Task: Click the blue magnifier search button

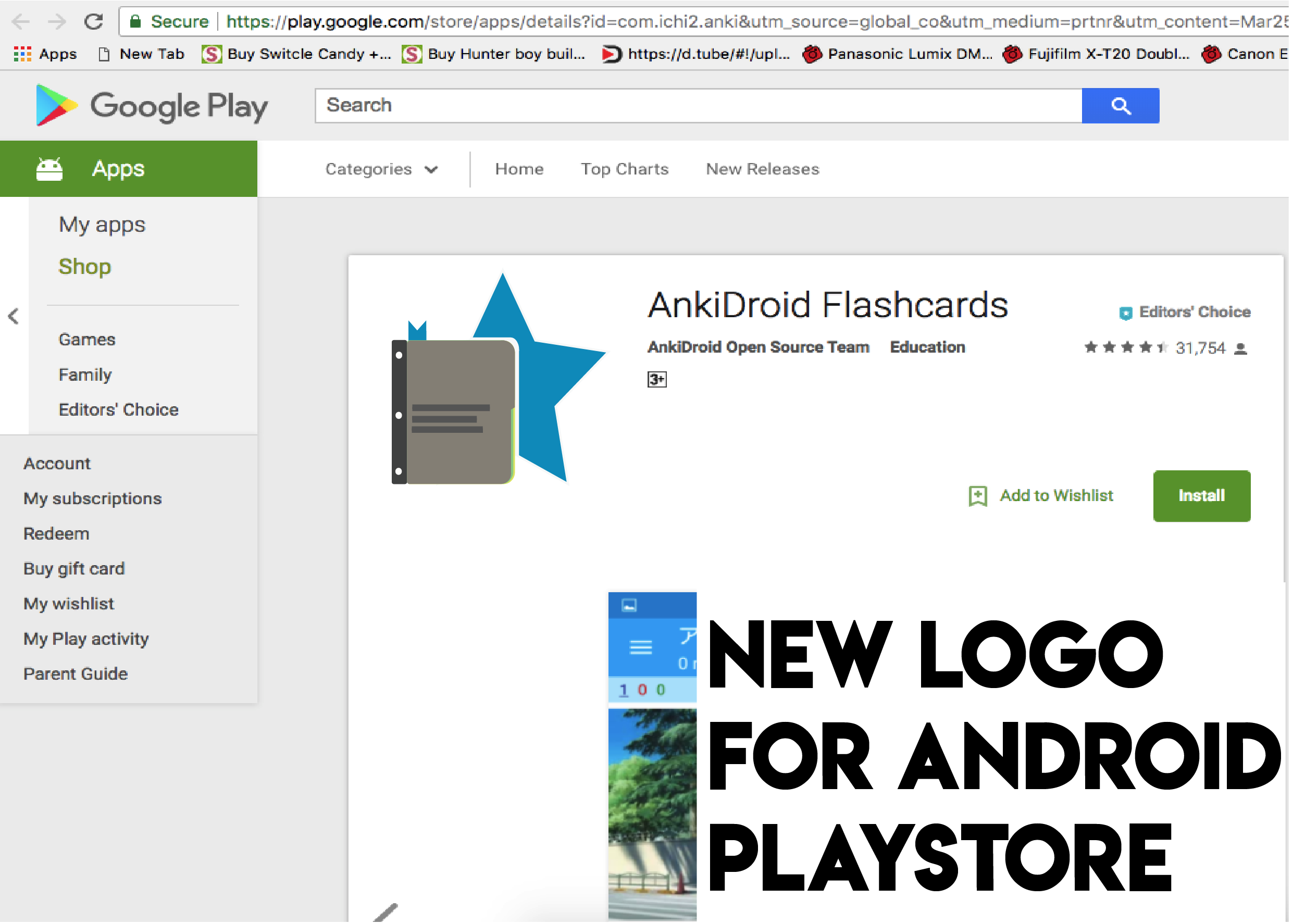Action: point(1121,106)
